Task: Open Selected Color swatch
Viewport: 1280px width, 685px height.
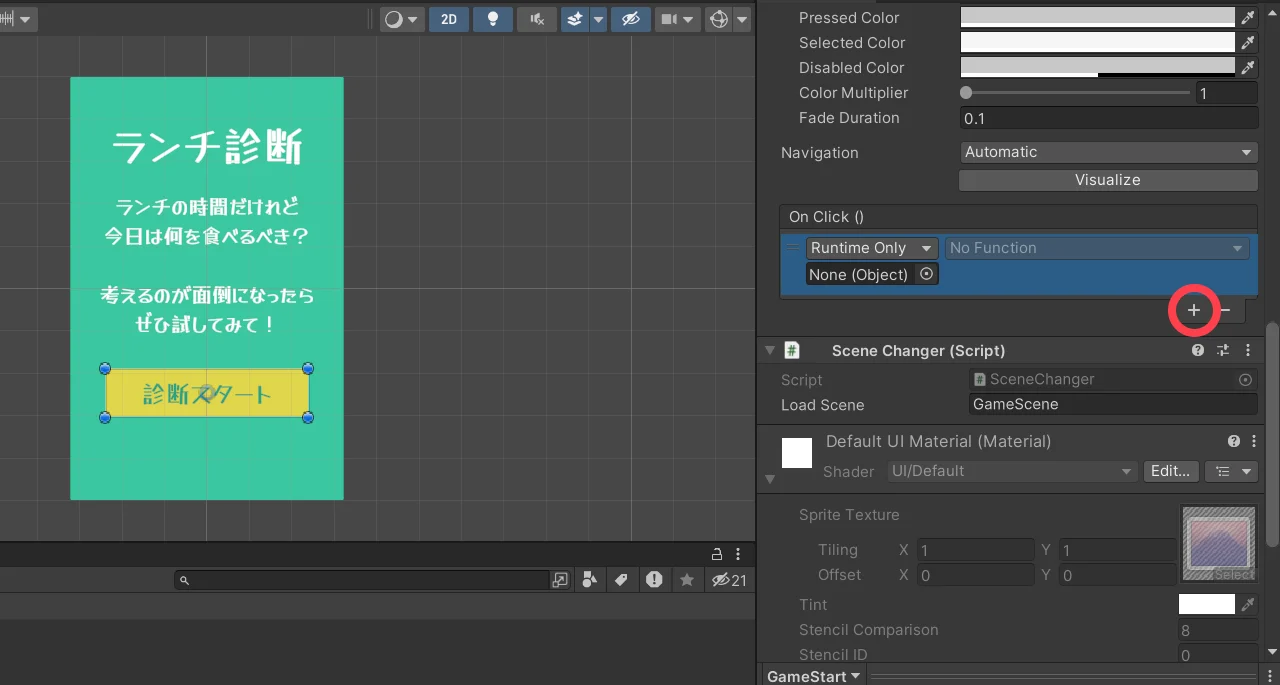Action: pos(1098,42)
